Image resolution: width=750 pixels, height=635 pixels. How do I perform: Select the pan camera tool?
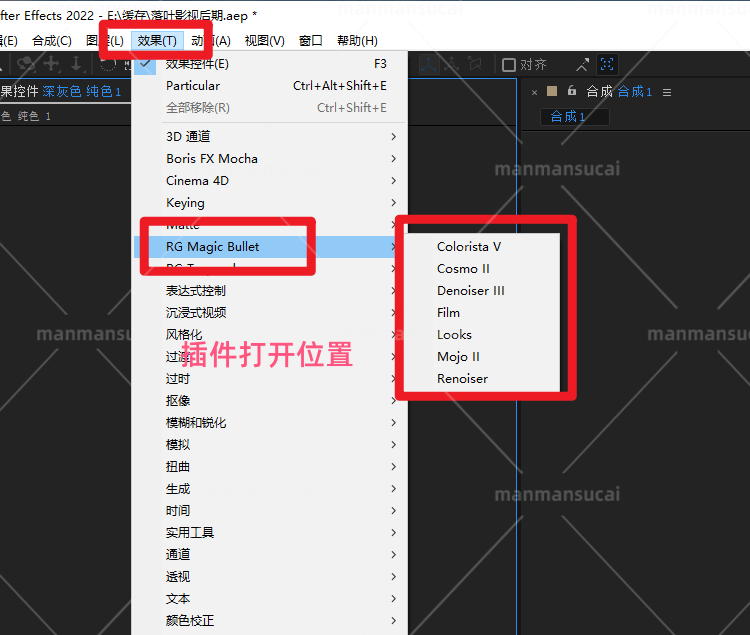click(52, 64)
